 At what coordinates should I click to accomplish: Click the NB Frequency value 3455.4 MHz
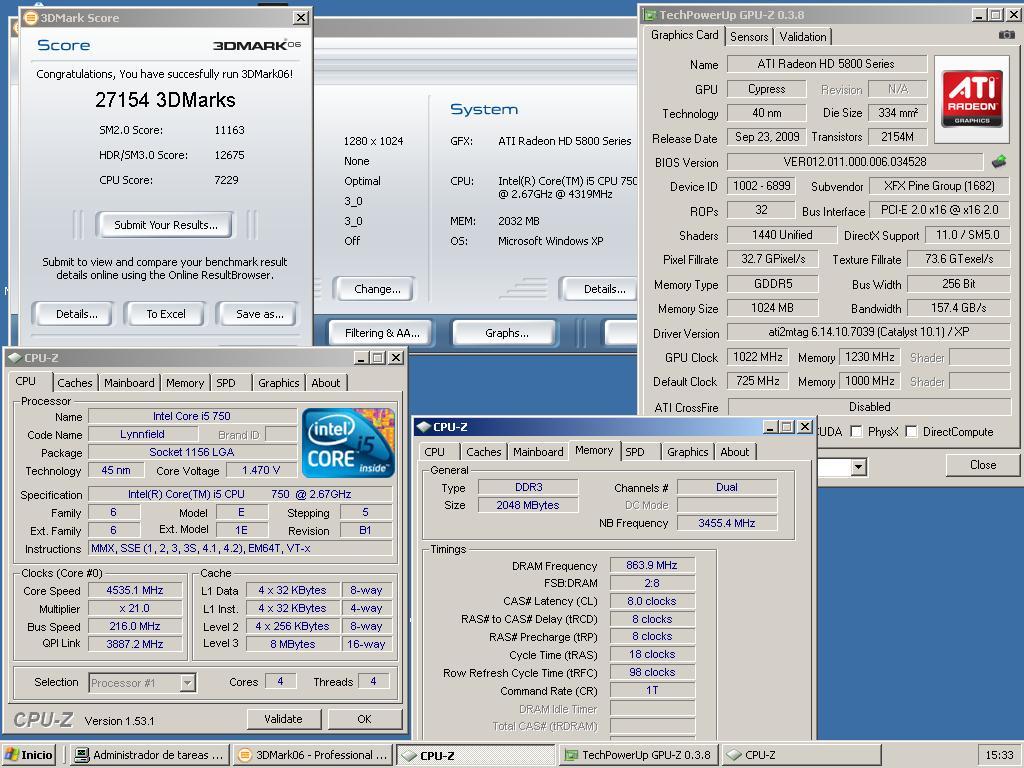pos(726,523)
